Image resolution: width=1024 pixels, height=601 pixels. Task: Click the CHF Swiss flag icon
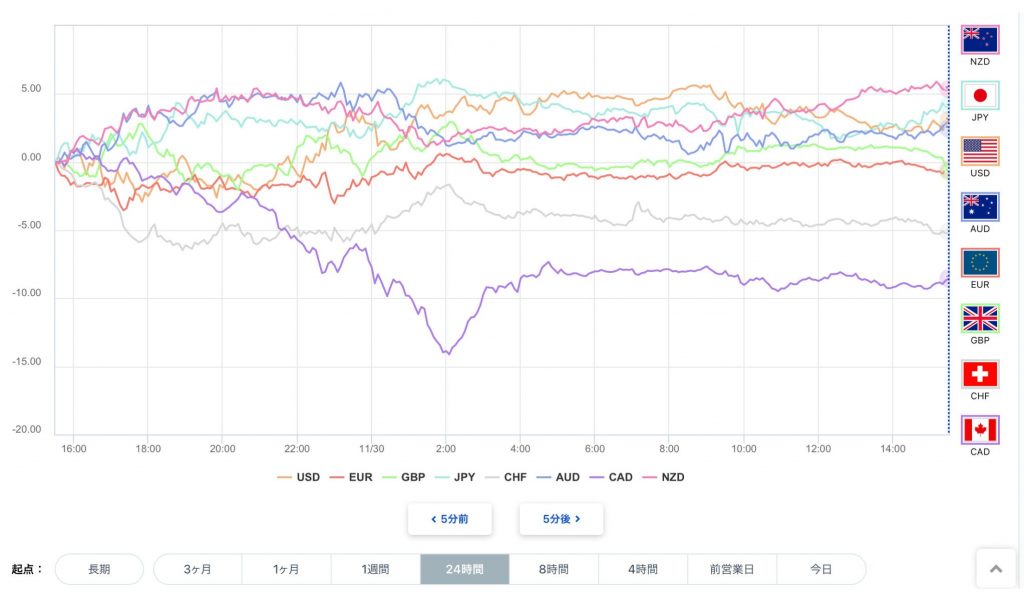click(x=980, y=374)
